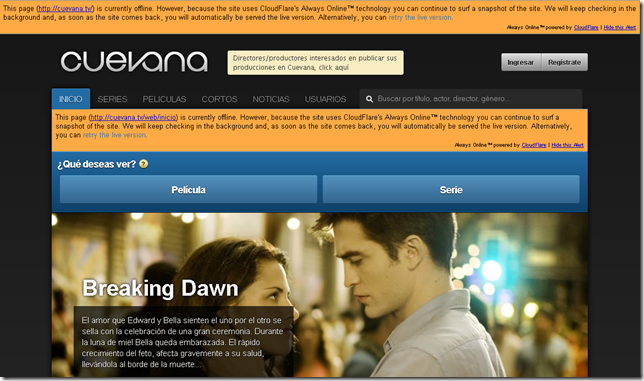
Task: Click the search by title input field
Action: tap(471, 99)
